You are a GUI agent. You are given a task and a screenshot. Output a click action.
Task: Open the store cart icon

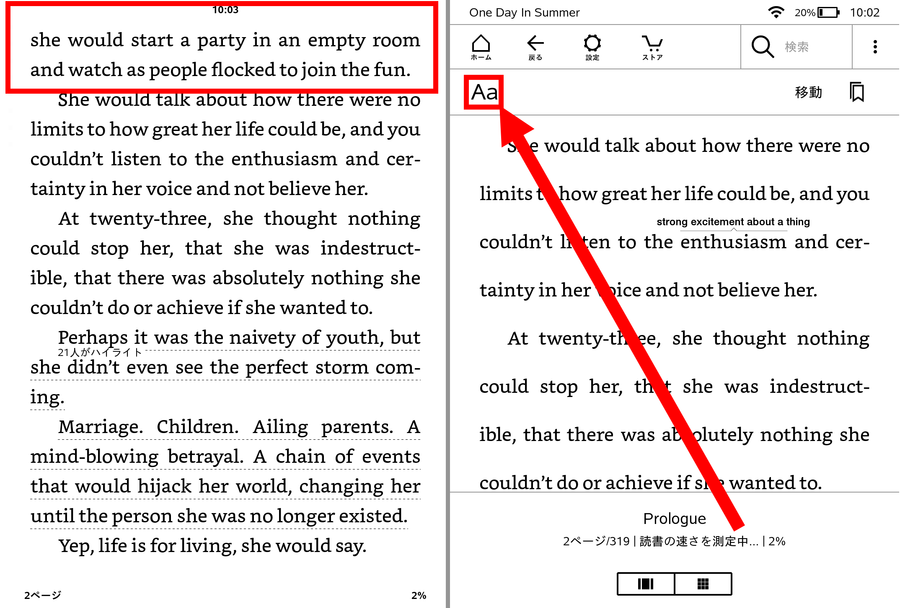tap(653, 47)
